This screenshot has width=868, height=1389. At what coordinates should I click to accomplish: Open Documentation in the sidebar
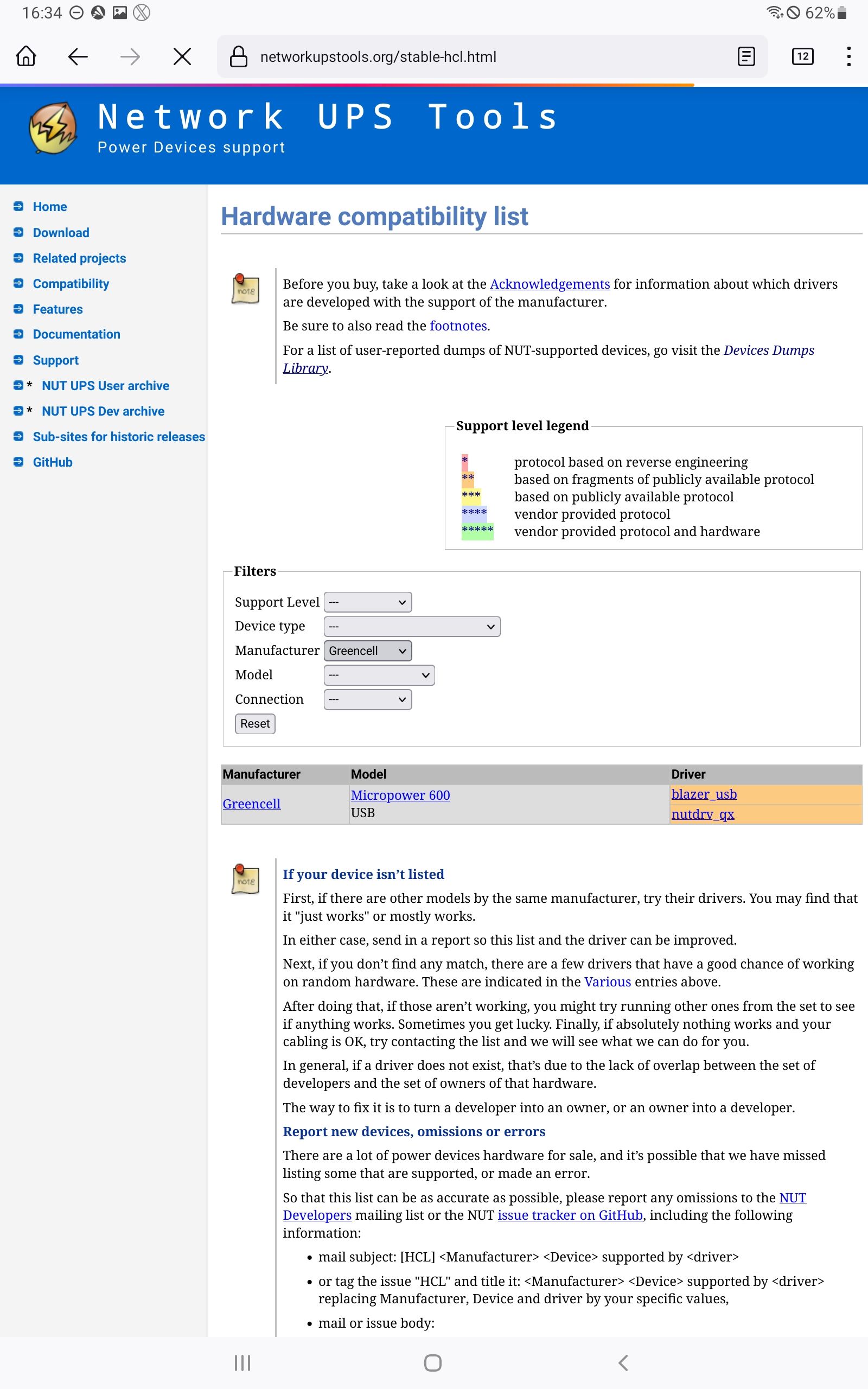76,334
